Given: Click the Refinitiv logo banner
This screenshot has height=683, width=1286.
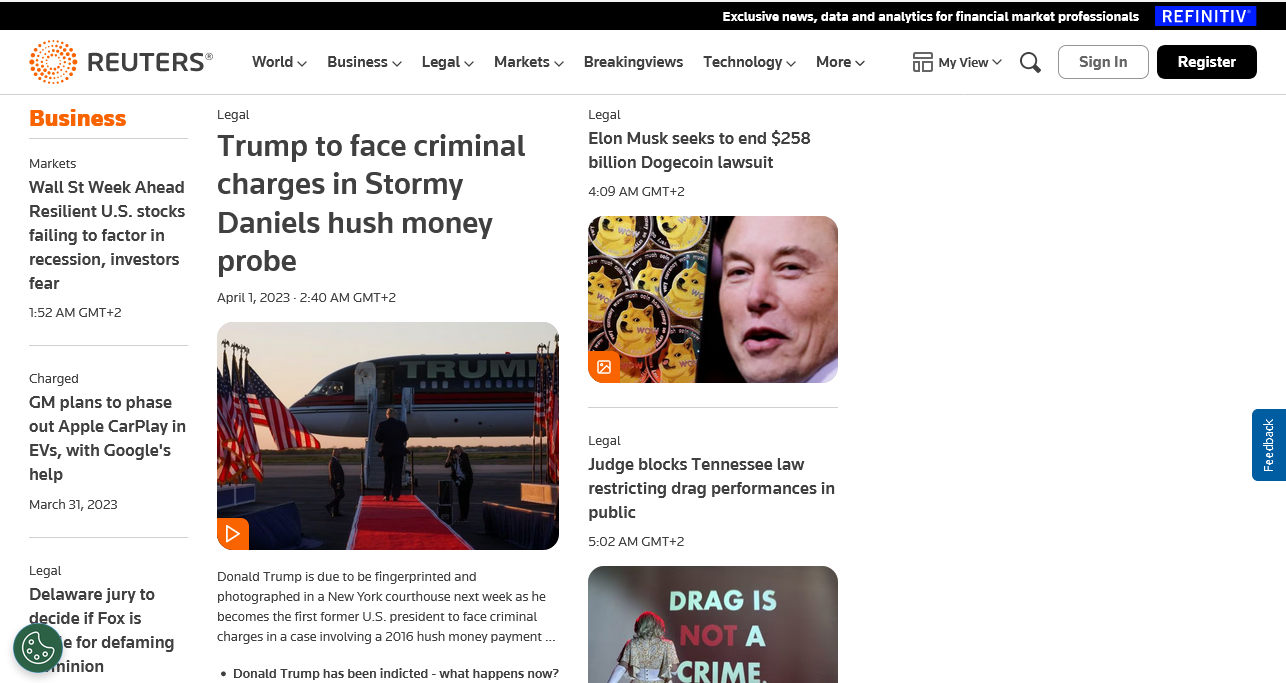Looking at the screenshot, I should 1205,16.
